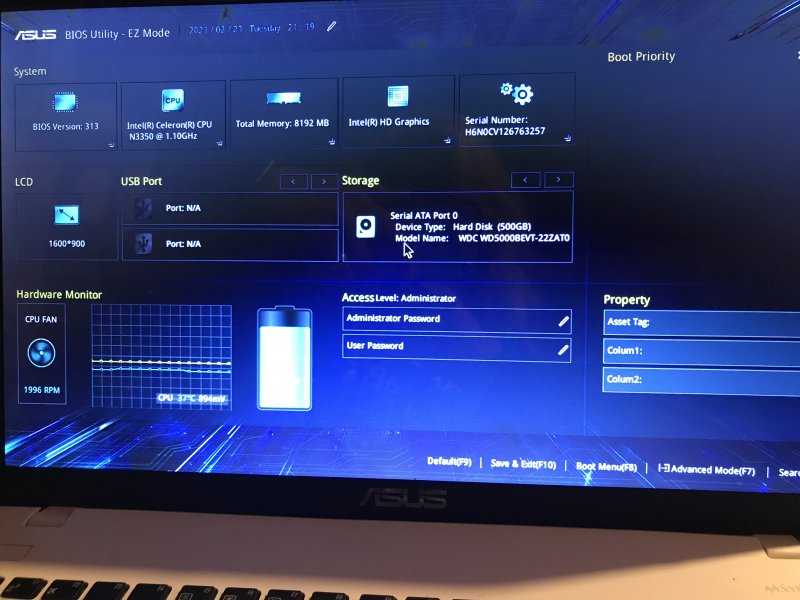Click the first USB port icon
Screen dimensions: 800x600
pos(143,209)
